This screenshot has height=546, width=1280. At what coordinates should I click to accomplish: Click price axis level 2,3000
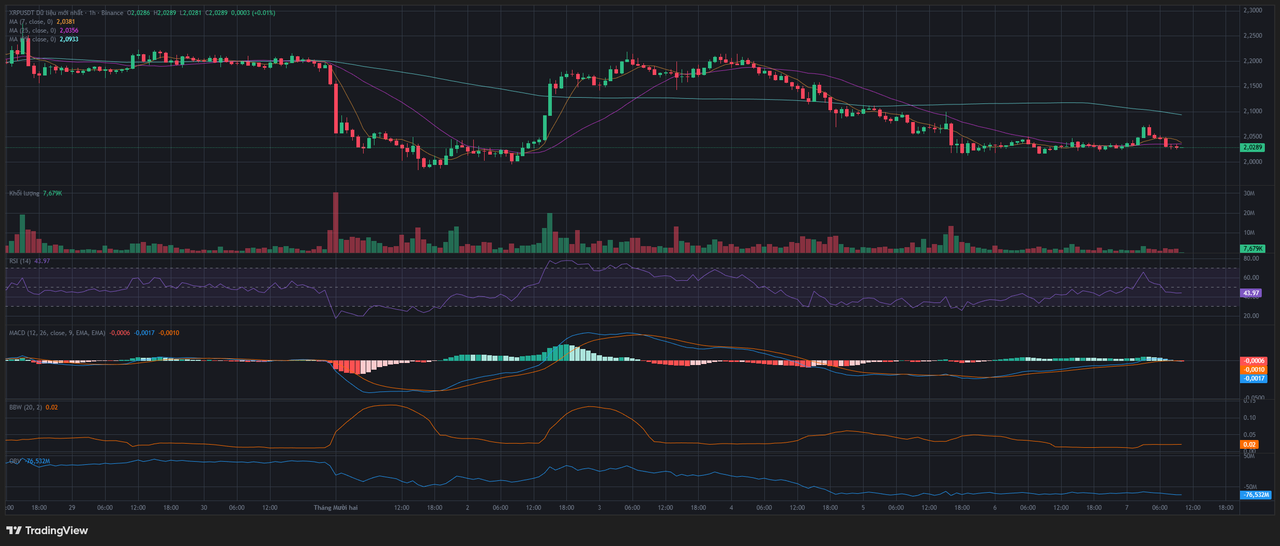pos(1252,10)
